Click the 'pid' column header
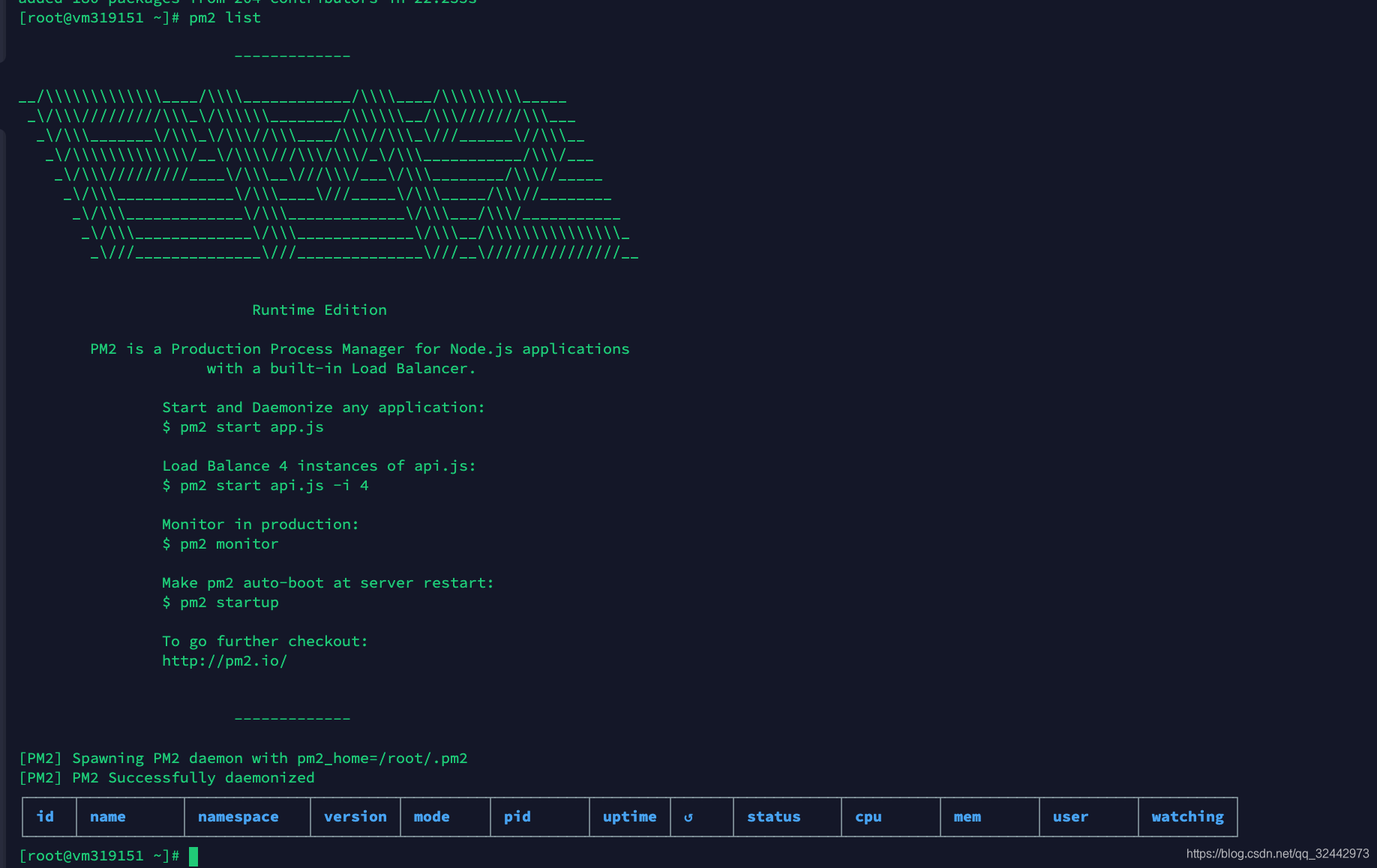Screen dimensions: 1377x868 tap(517, 817)
